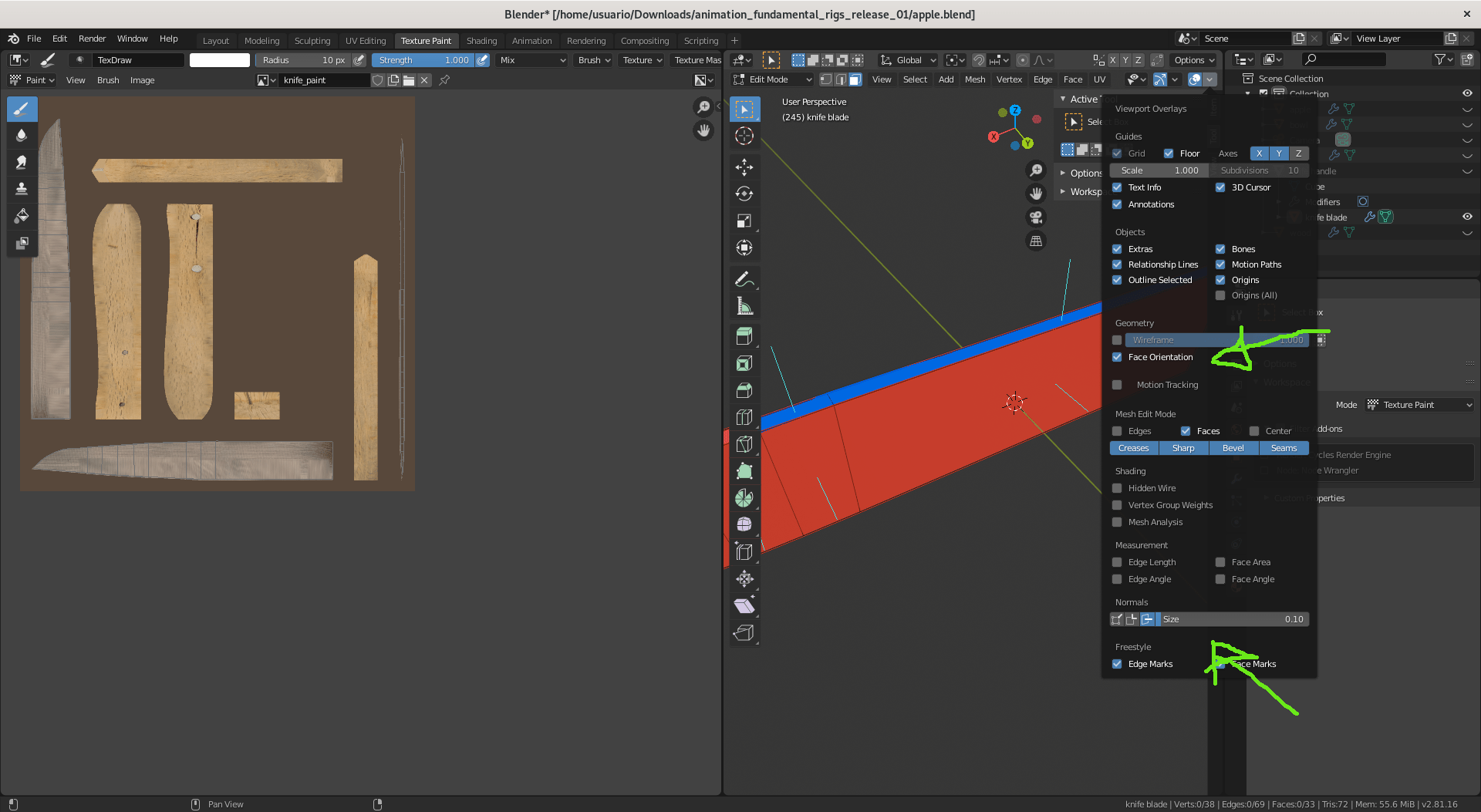Click the Camera object icon in the outliner

[x=1342, y=140]
